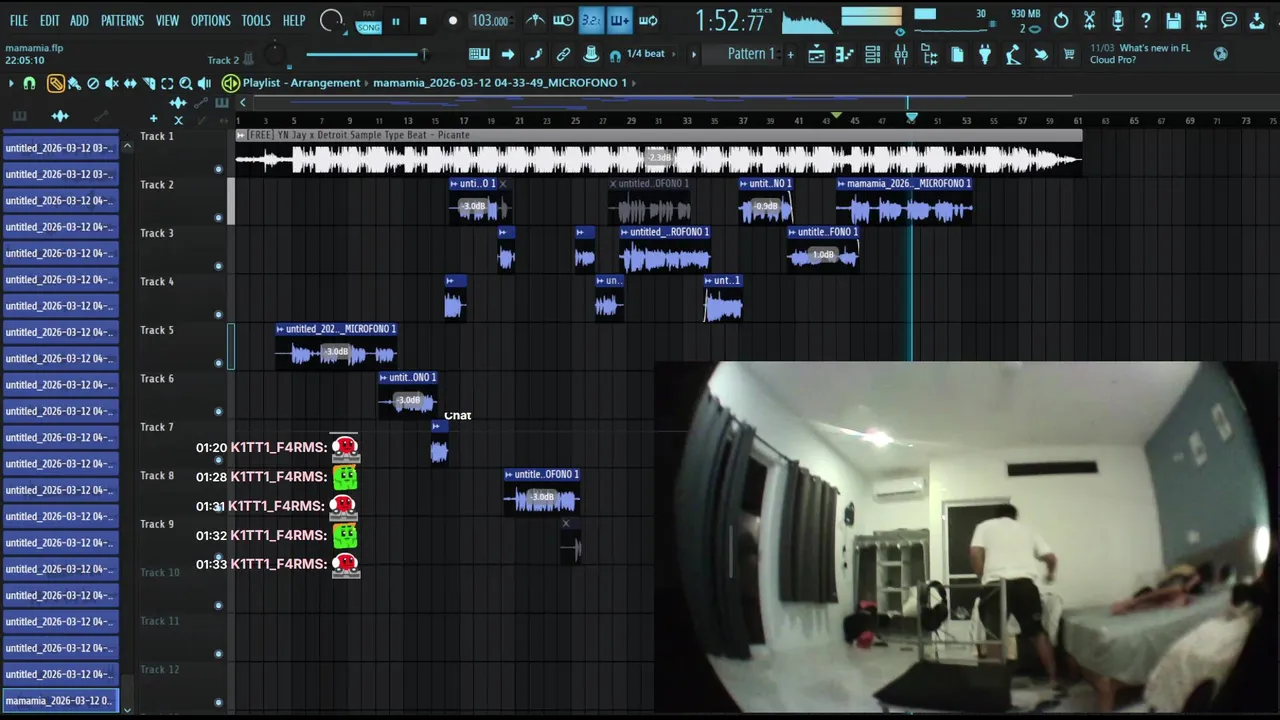Select the Delete tool in playlist toolbar
Viewport: 1280px width, 720px height.
tap(93, 84)
